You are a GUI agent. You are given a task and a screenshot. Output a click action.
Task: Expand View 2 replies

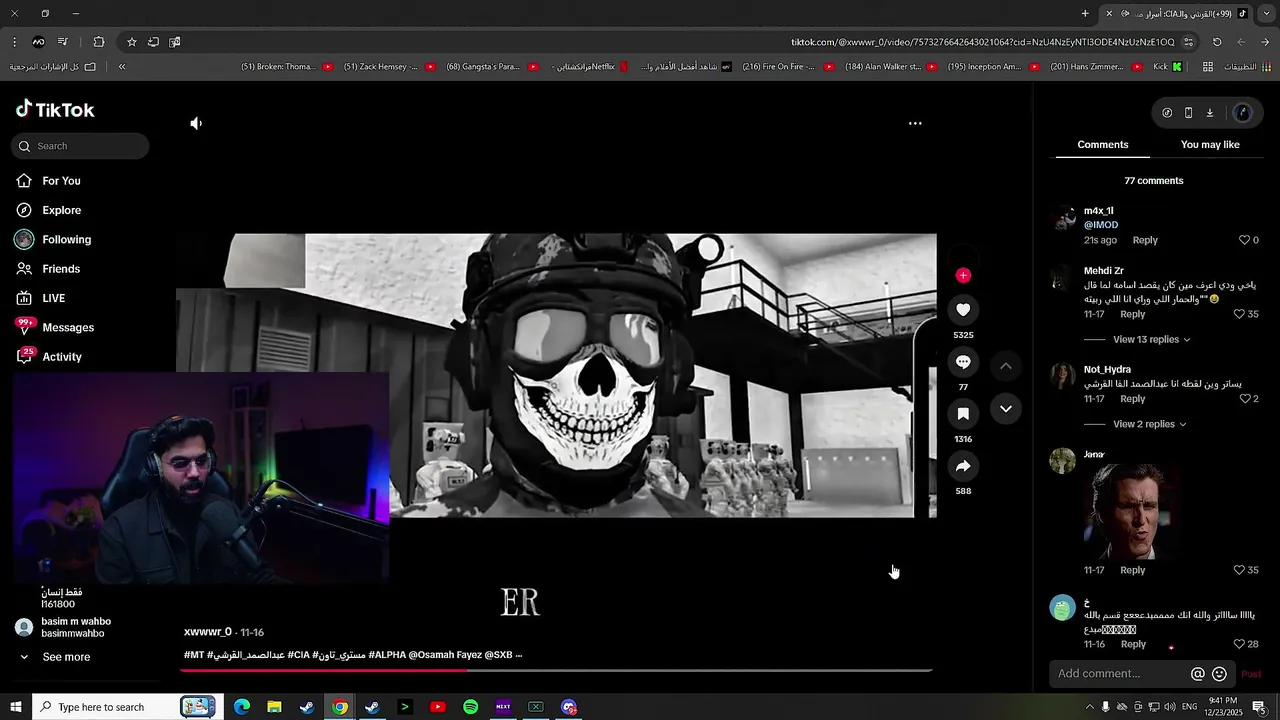[1149, 424]
